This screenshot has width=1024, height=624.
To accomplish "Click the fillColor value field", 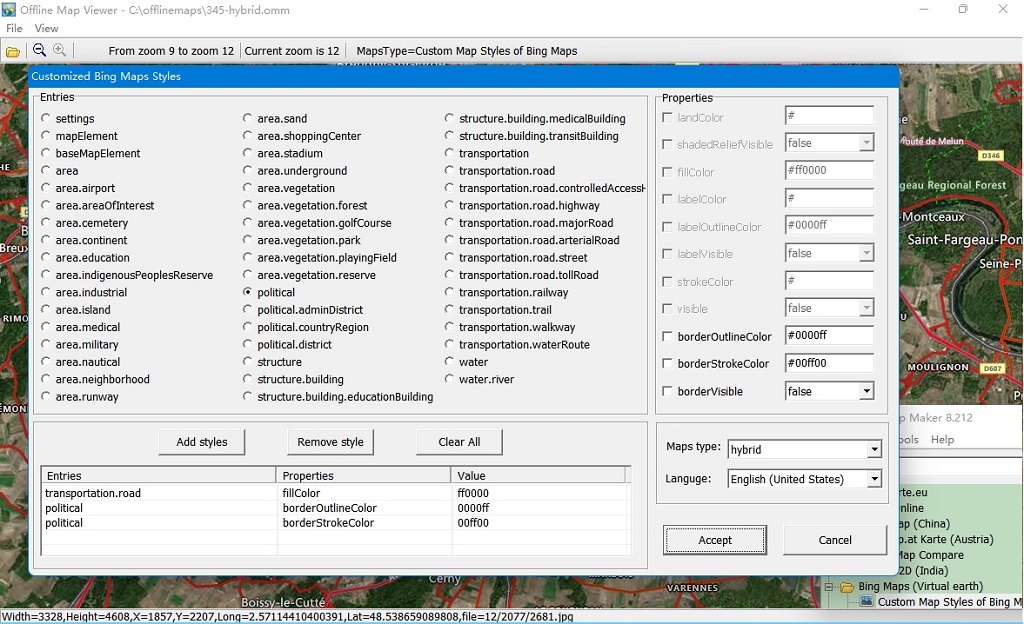I will pos(829,170).
